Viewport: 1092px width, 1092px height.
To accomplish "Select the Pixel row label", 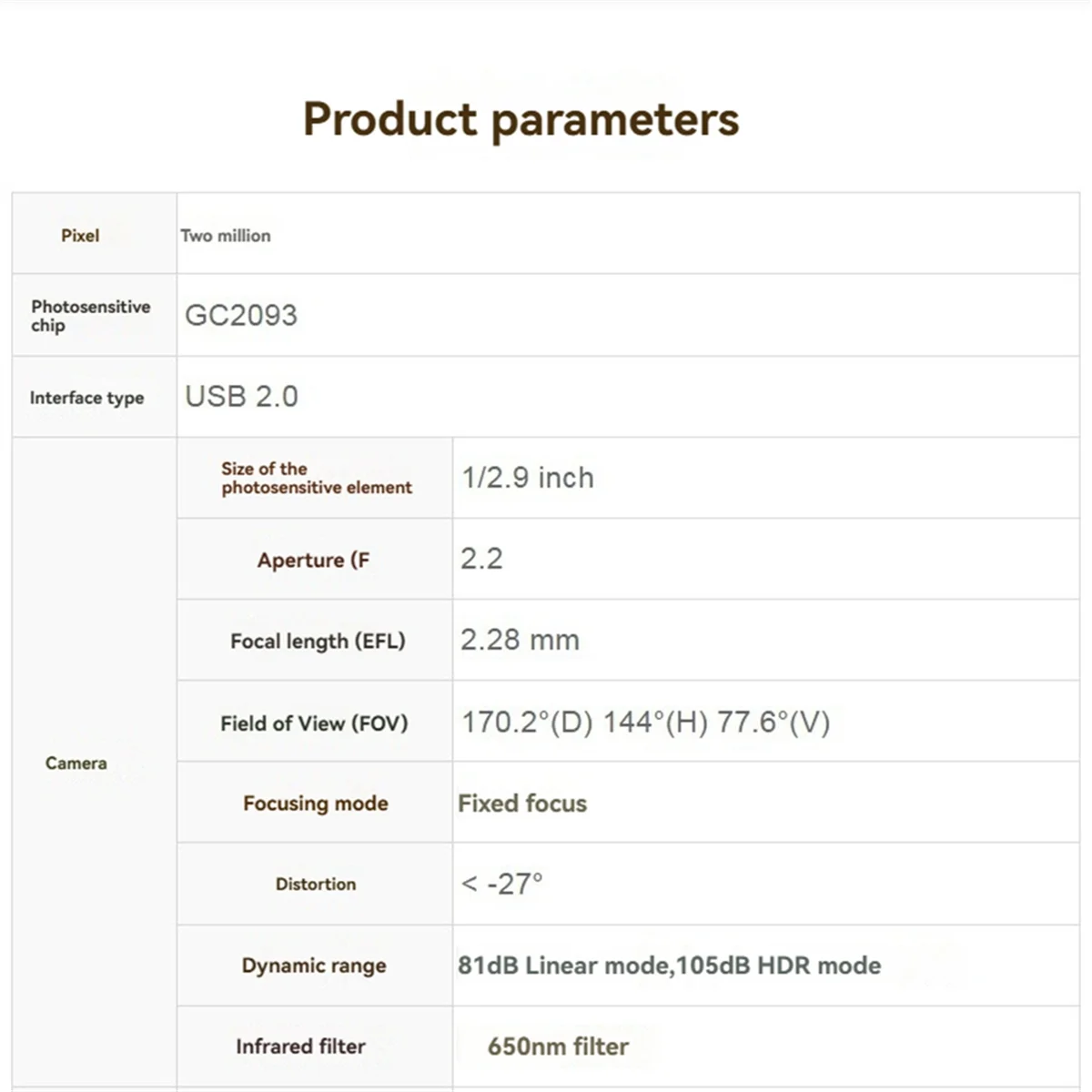I will click(x=80, y=236).
